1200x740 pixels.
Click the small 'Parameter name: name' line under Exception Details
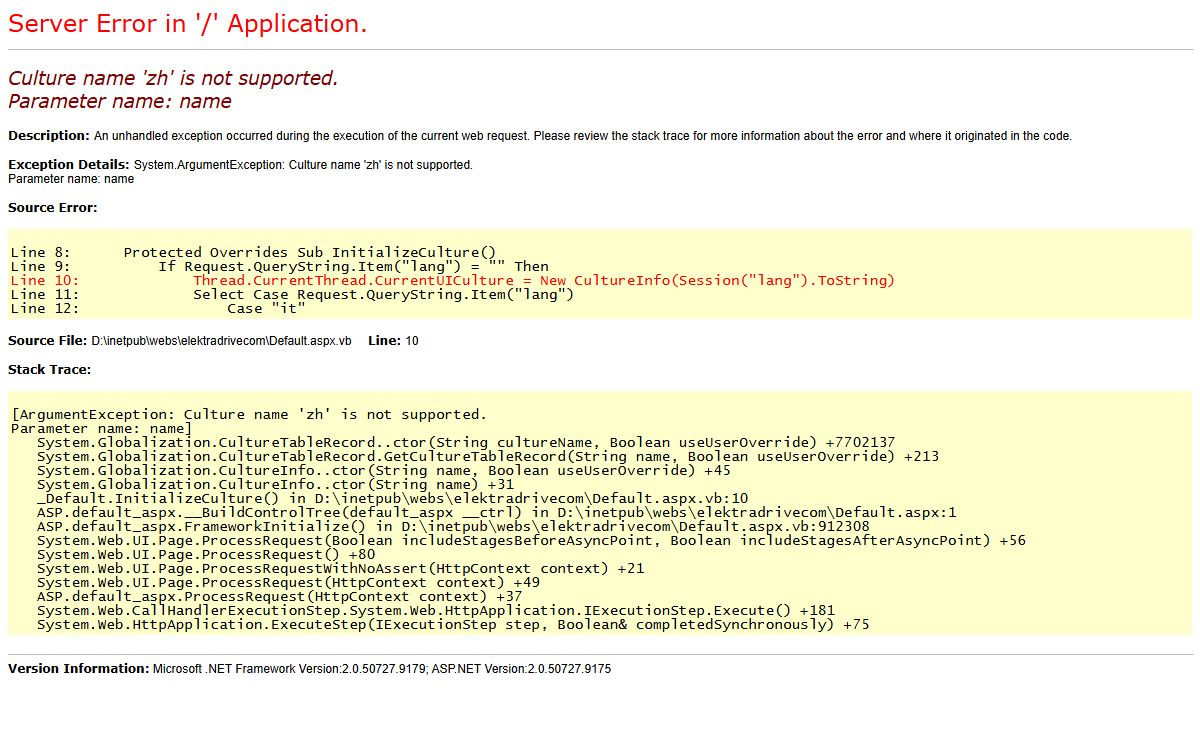(x=71, y=179)
